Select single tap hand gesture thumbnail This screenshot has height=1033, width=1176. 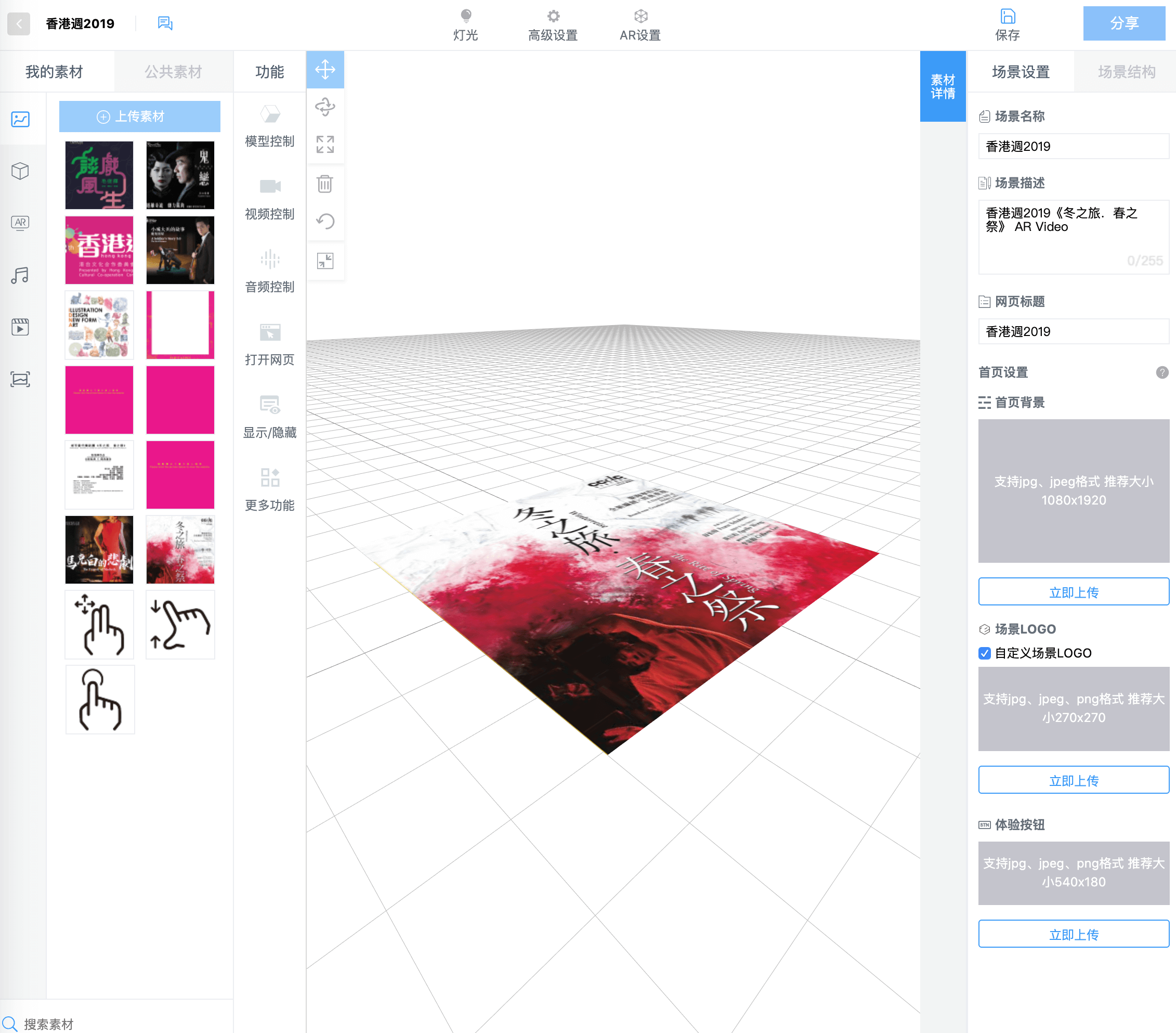click(100, 699)
